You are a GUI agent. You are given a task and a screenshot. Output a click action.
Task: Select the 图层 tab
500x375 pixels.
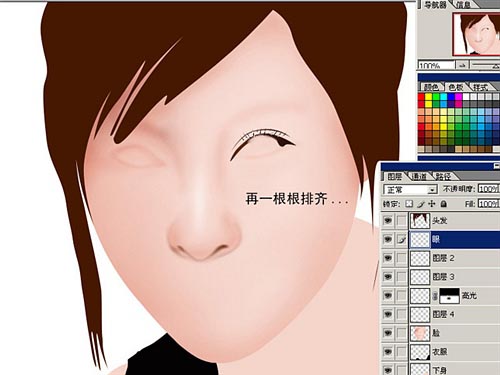395,176
